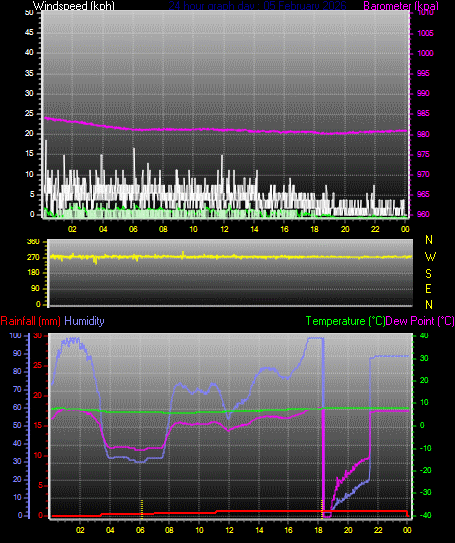455x543 pixels.
Task: Click barometer axis value "1000"
Action: point(426,53)
